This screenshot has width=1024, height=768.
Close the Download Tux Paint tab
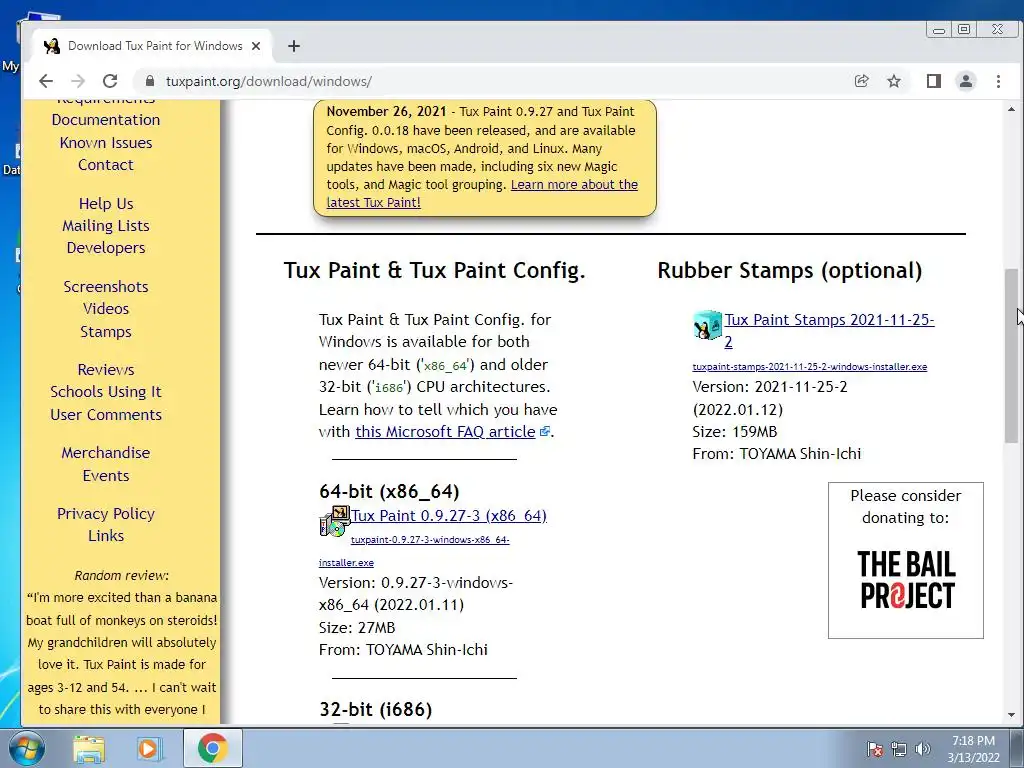tap(256, 46)
